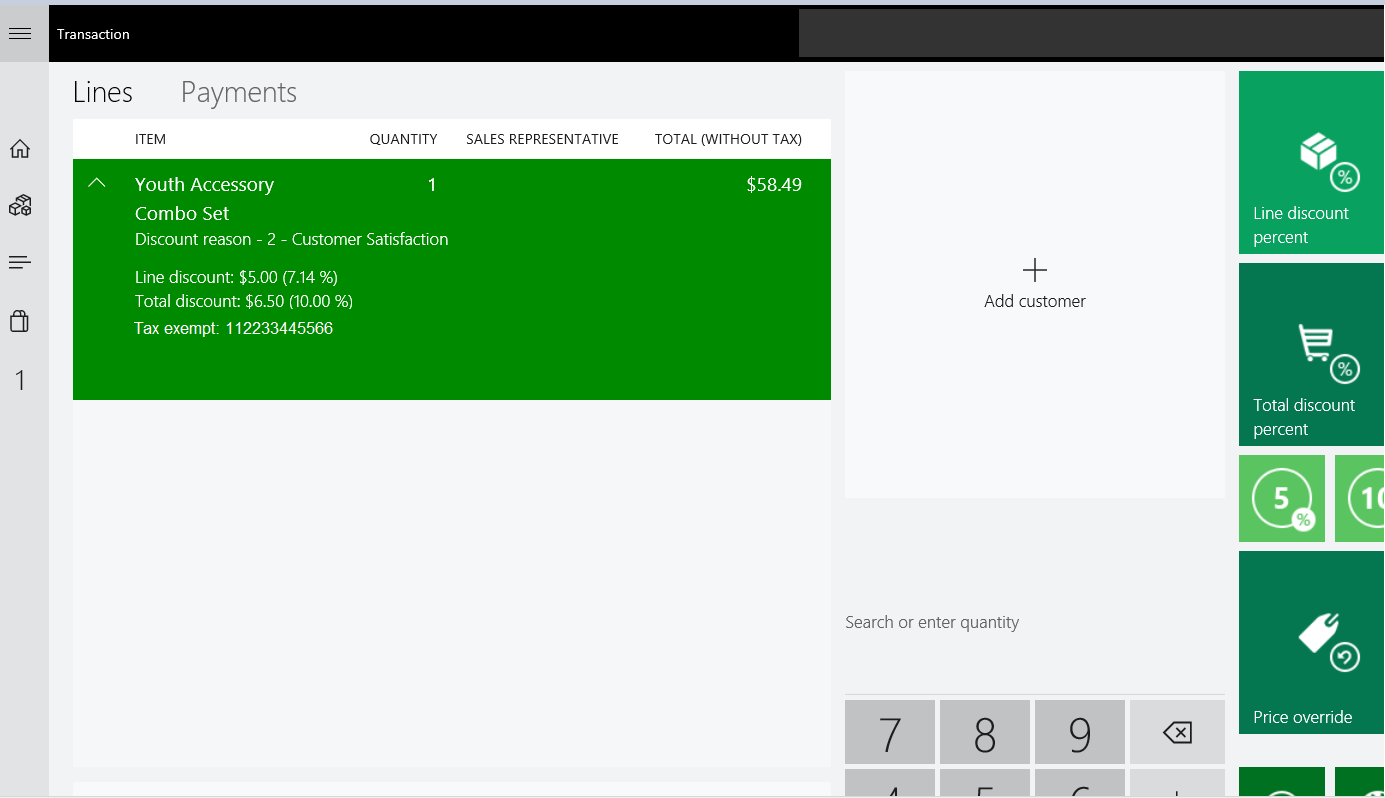Tap numpad key 9
1385x798 pixels.
(x=1080, y=733)
